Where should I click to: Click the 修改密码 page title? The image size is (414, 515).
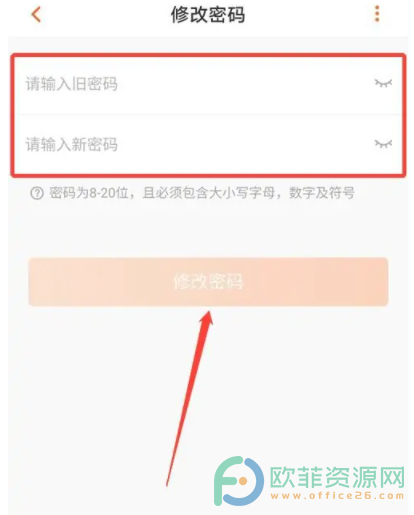[208, 15]
